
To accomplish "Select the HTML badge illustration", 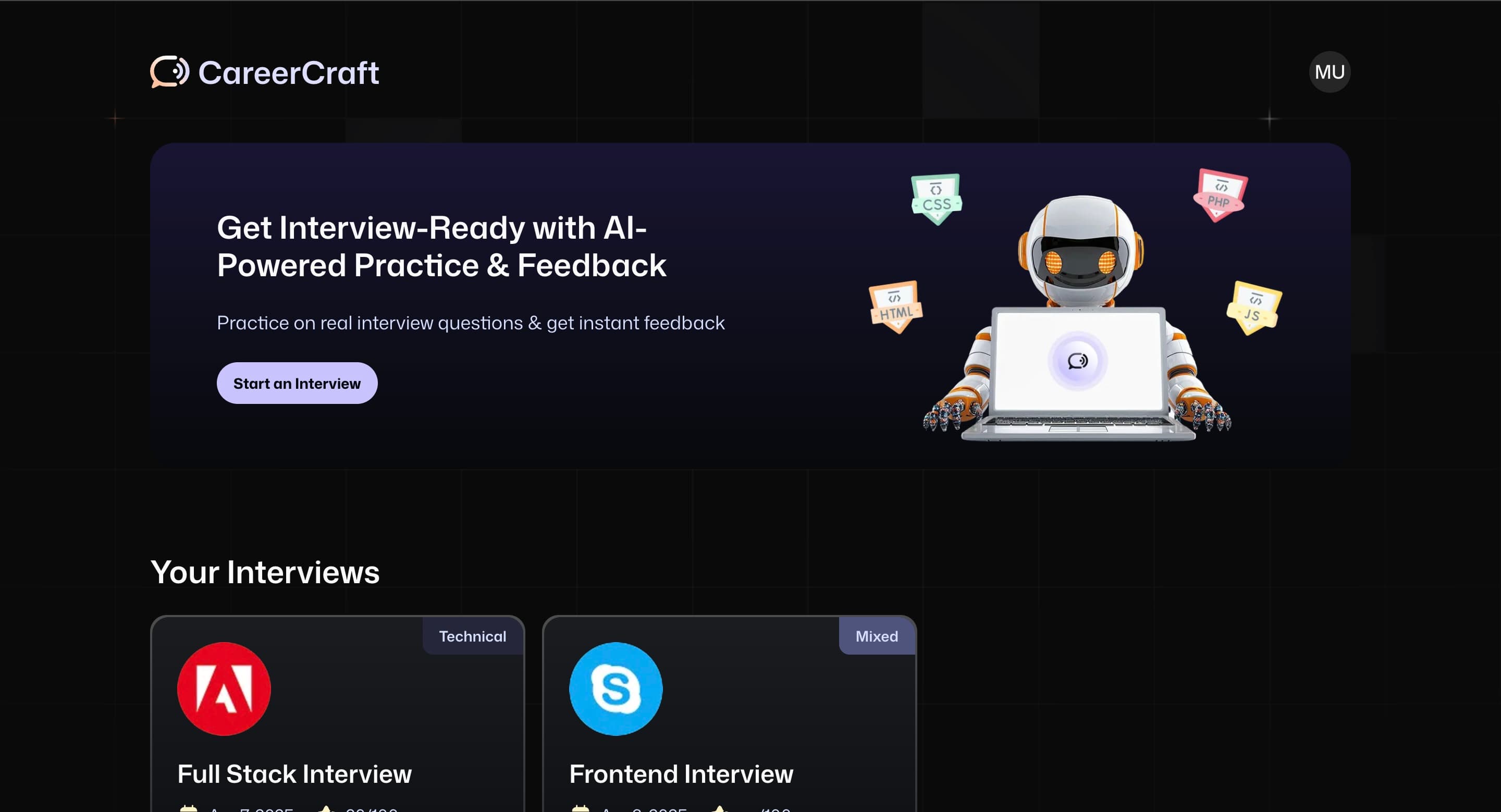I will 895,306.
